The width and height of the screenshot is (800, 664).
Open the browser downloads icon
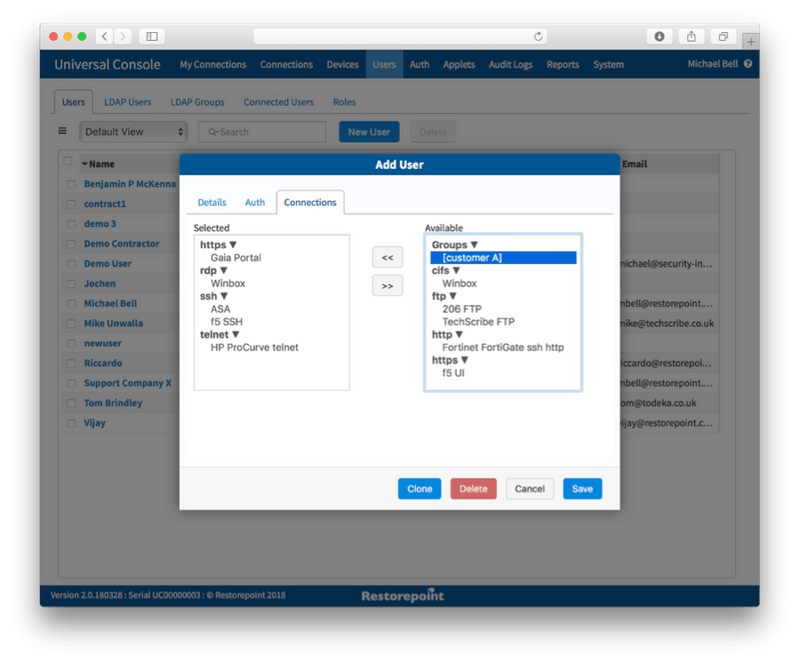click(x=659, y=36)
